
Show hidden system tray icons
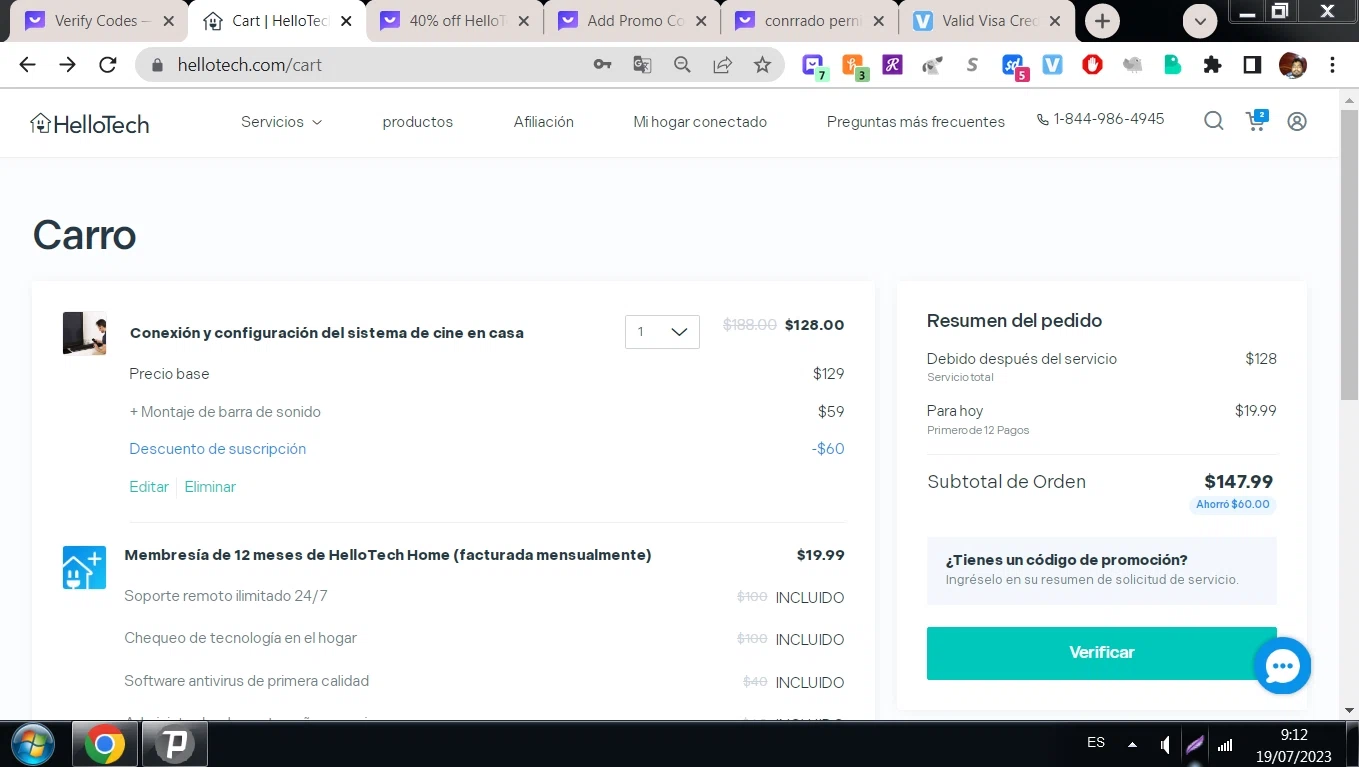1132,744
